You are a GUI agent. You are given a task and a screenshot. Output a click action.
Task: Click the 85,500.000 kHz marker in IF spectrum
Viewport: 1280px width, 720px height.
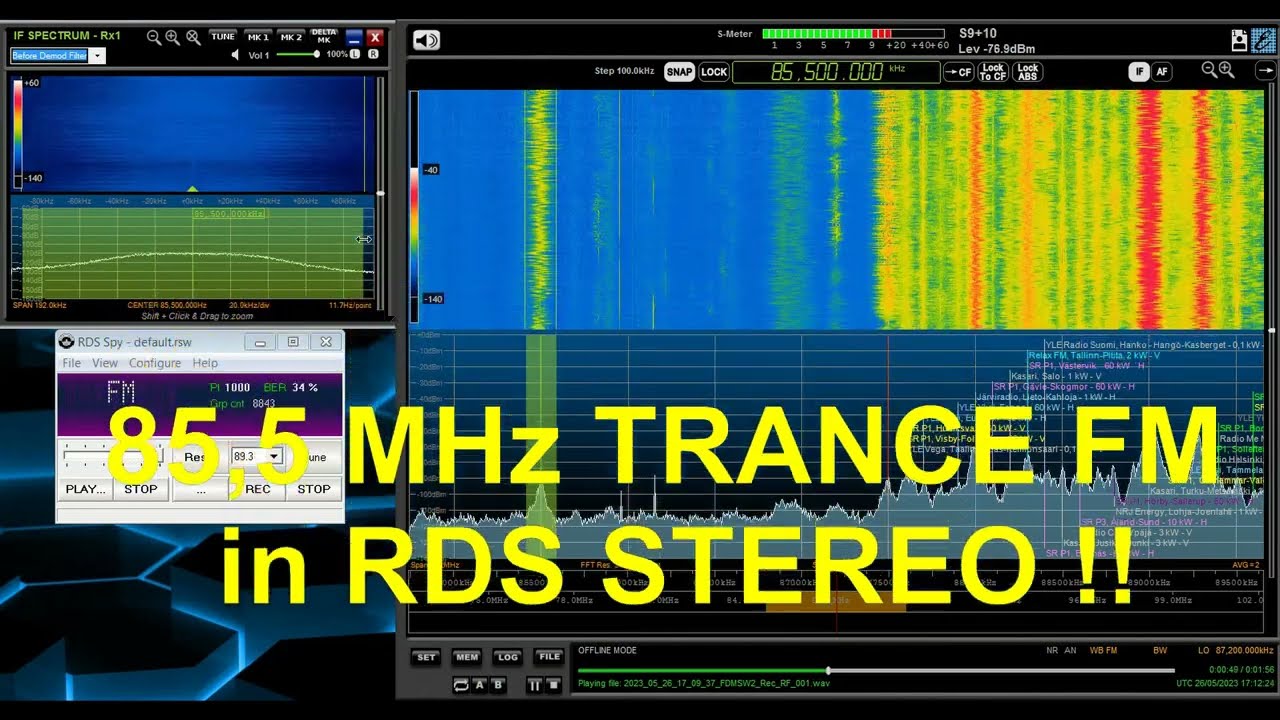(x=229, y=214)
